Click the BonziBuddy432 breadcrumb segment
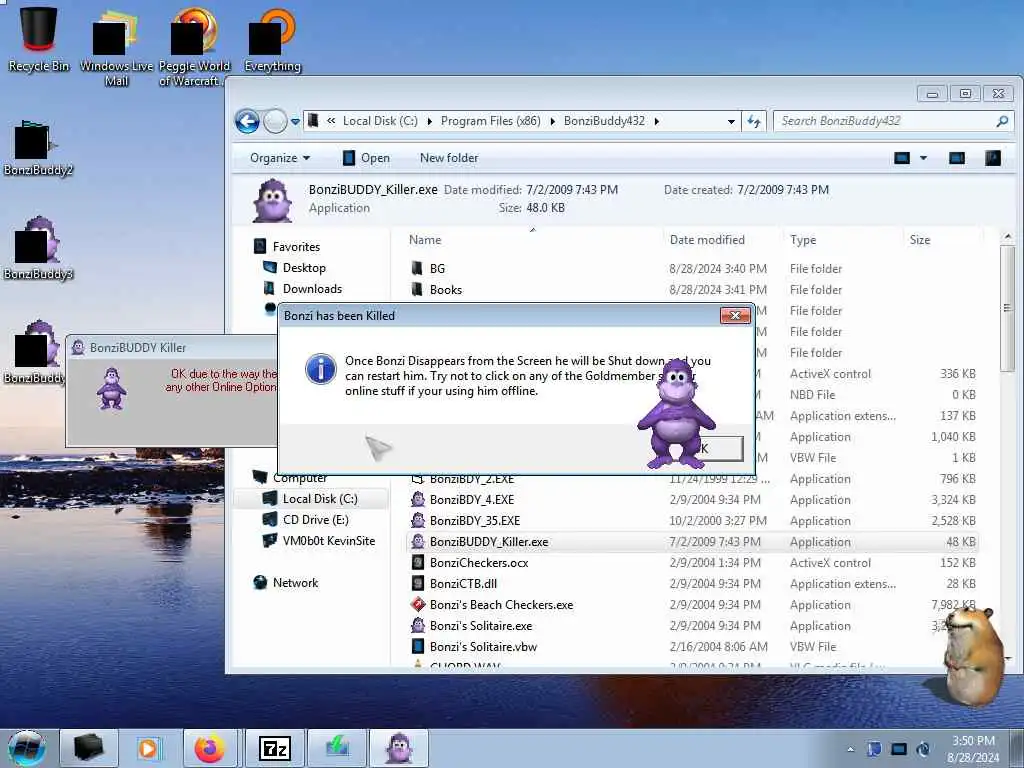1024x768 pixels. pyautogui.click(x=604, y=121)
